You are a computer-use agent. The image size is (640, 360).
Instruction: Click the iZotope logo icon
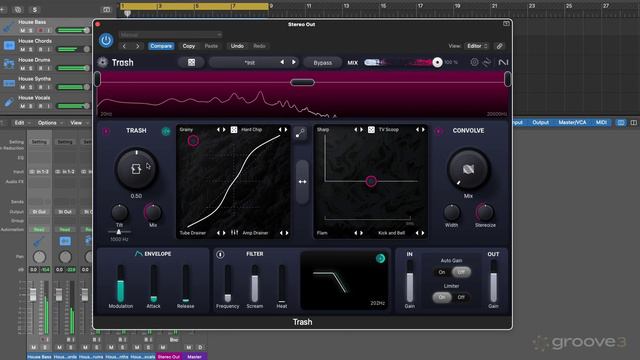[503, 62]
